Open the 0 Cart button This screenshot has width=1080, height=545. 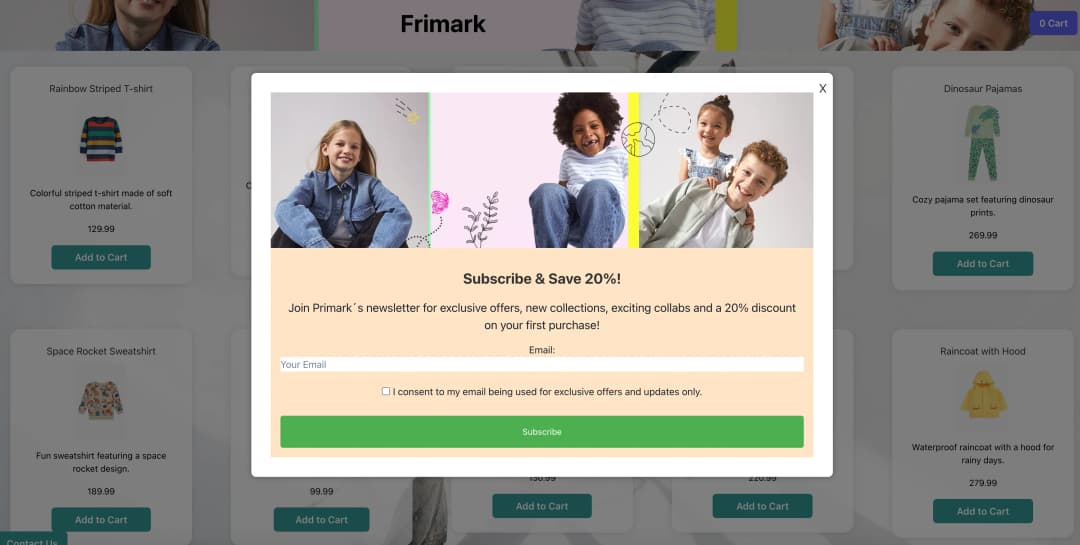[x=1053, y=23]
